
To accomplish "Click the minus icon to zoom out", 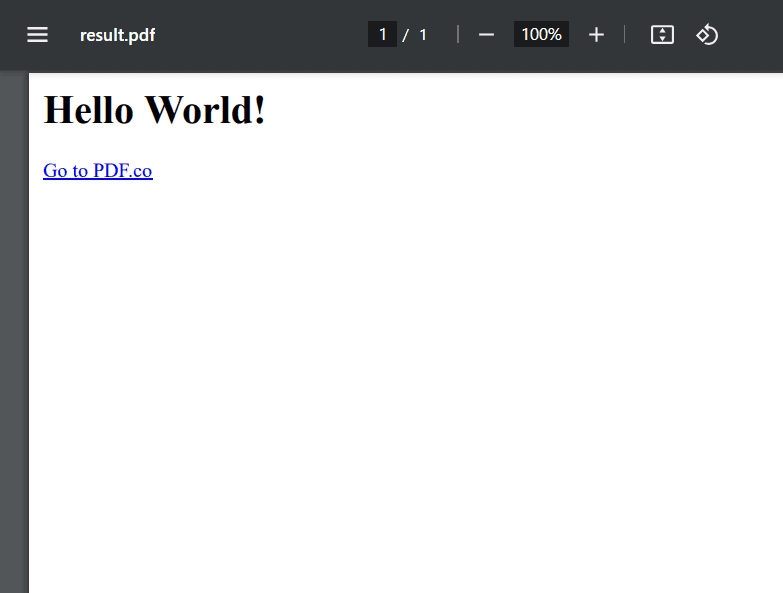I will [x=486, y=35].
